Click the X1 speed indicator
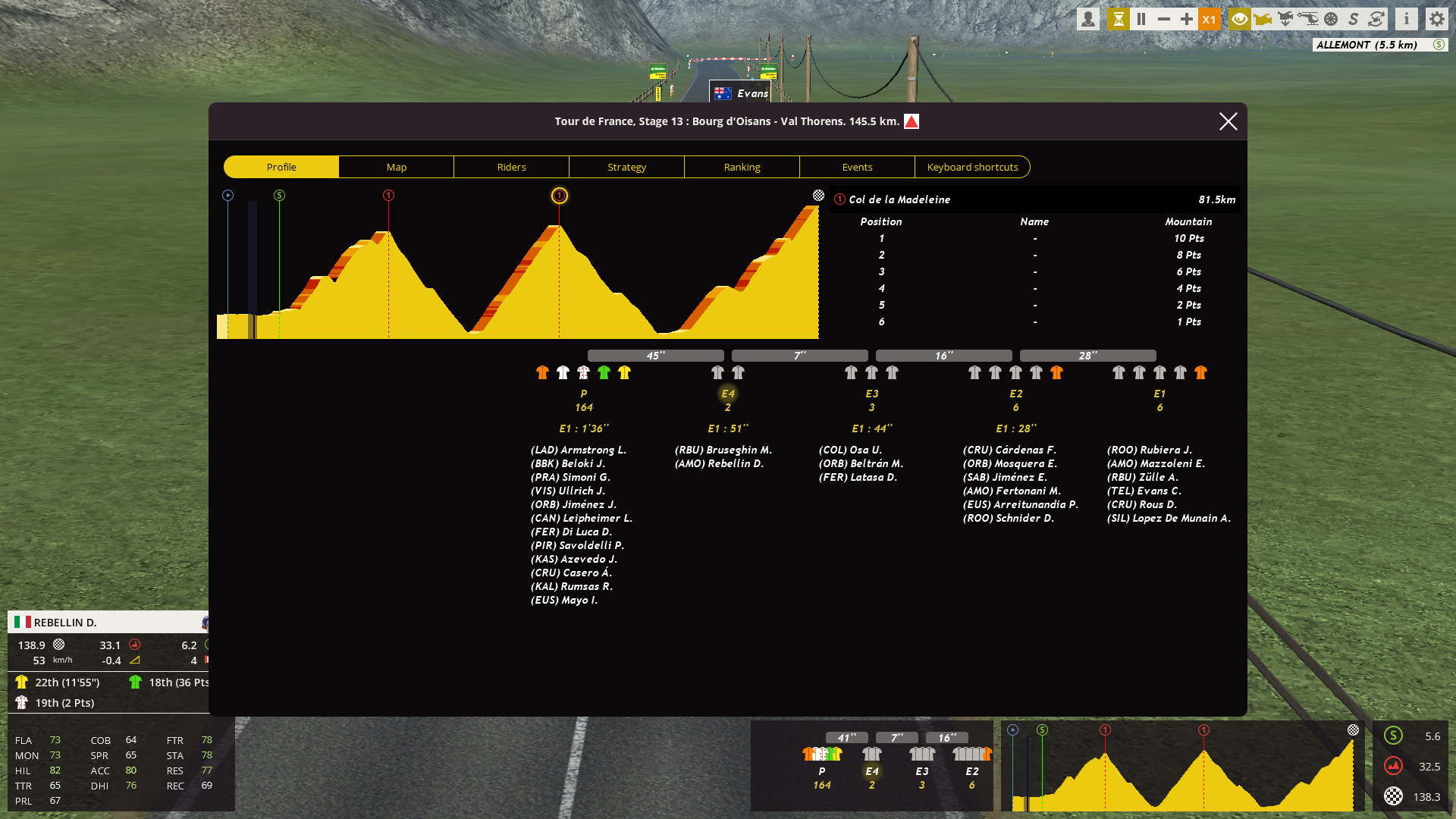 tap(1210, 19)
